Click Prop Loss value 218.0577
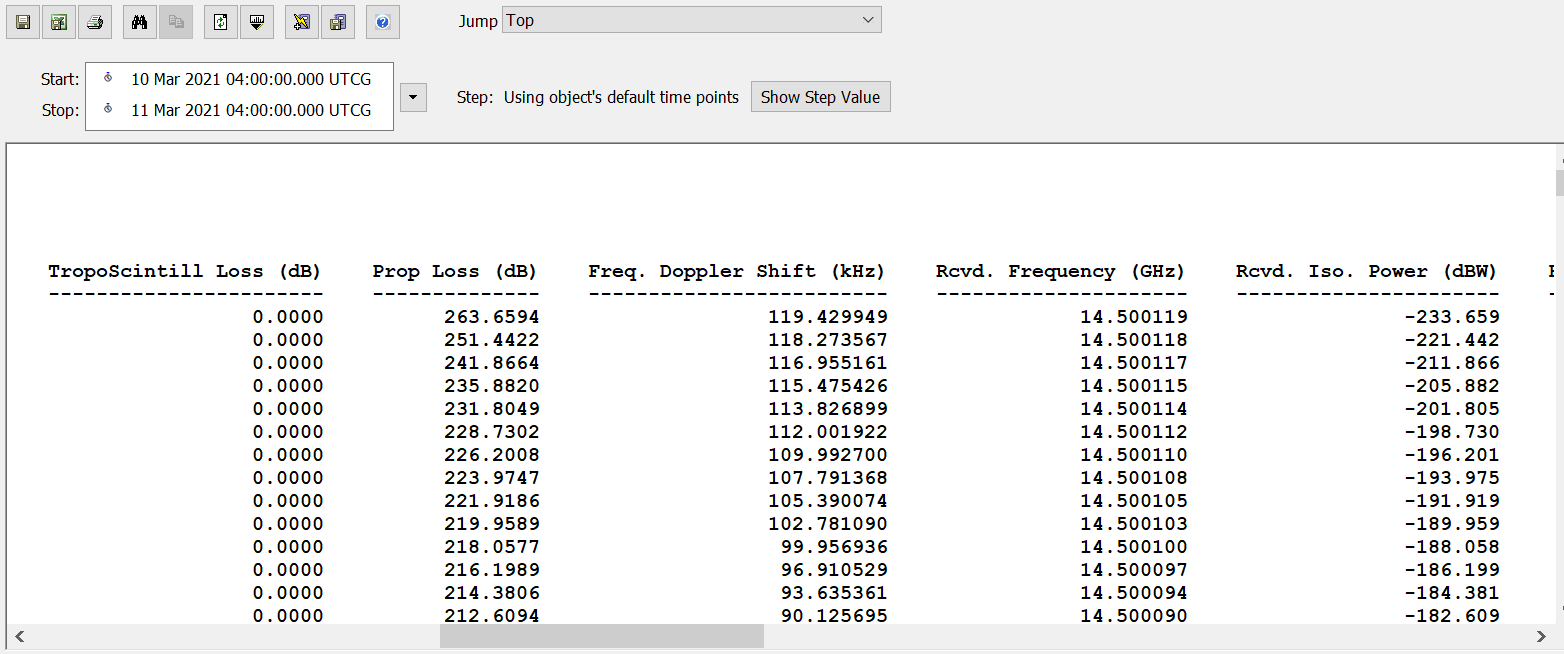The height and width of the screenshot is (654, 1564). 491,547
